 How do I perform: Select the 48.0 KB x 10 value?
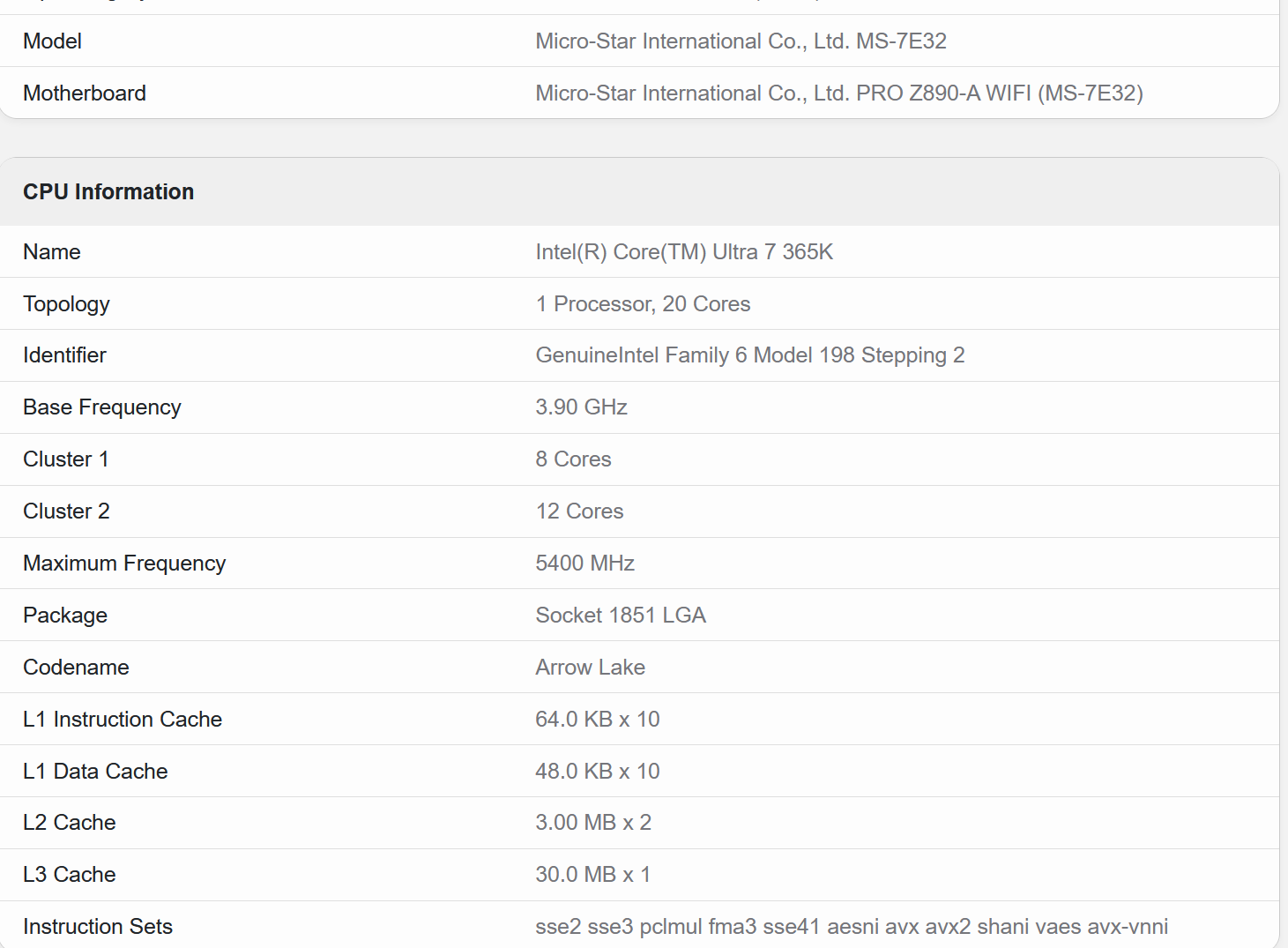(x=597, y=772)
